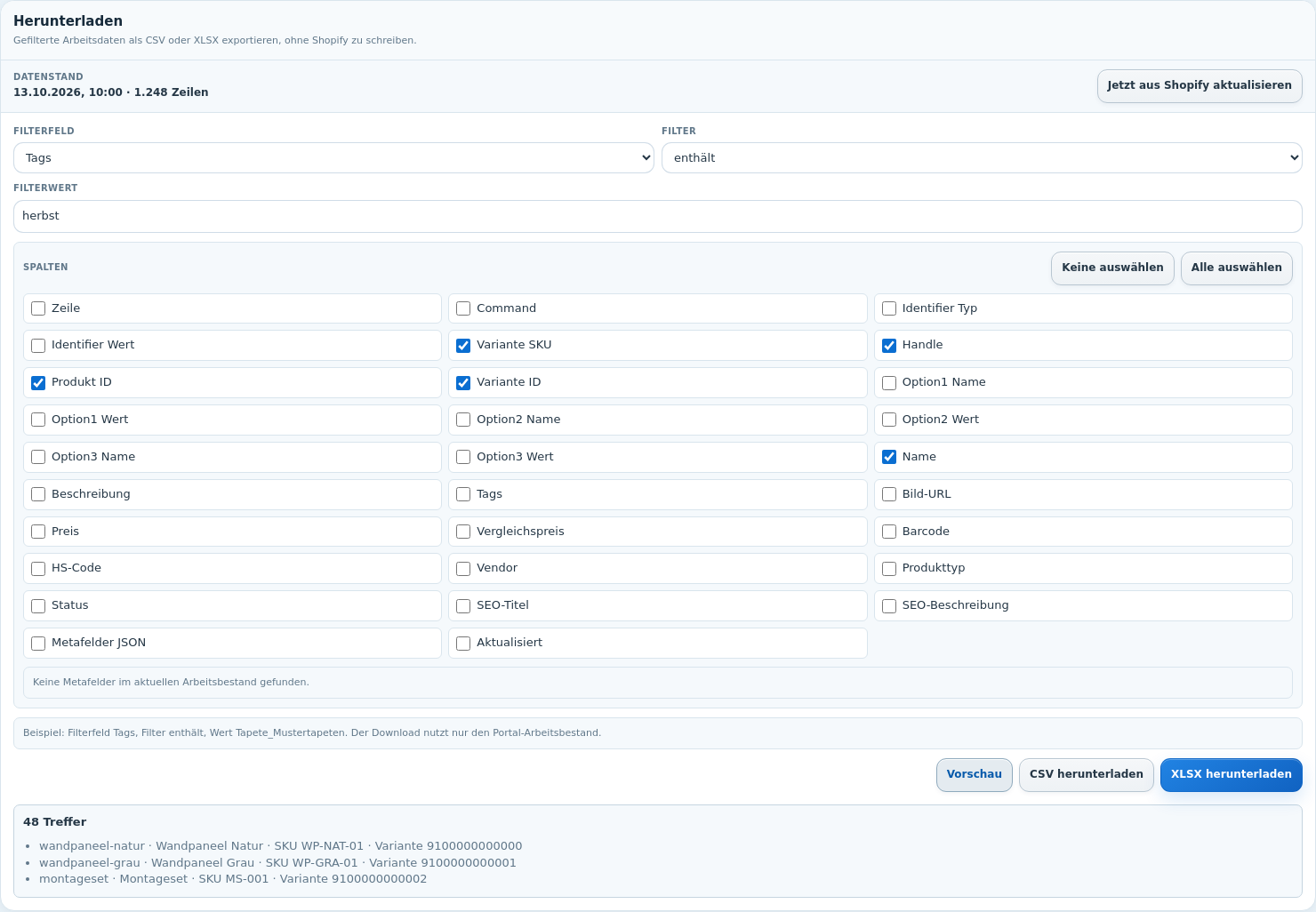Check the Option3 Name checkbox

(38, 457)
